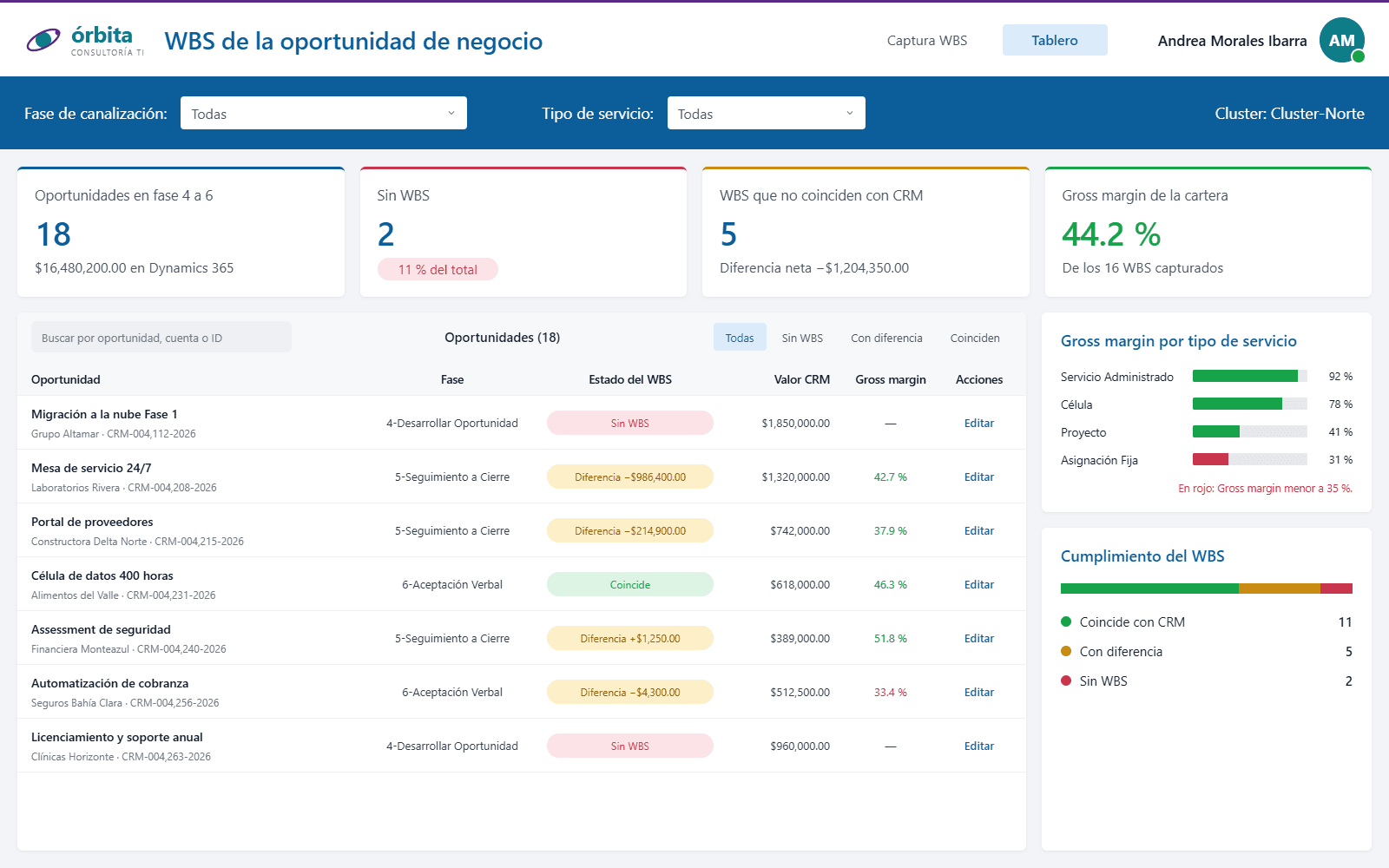Click the Valor CRM column header

[x=802, y=379]
